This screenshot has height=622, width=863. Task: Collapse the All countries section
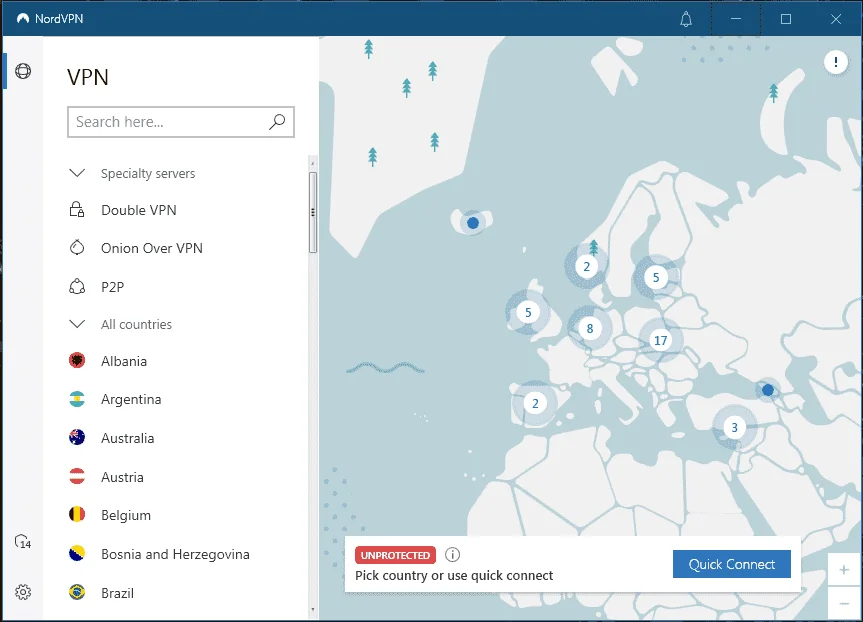(77, 324)
